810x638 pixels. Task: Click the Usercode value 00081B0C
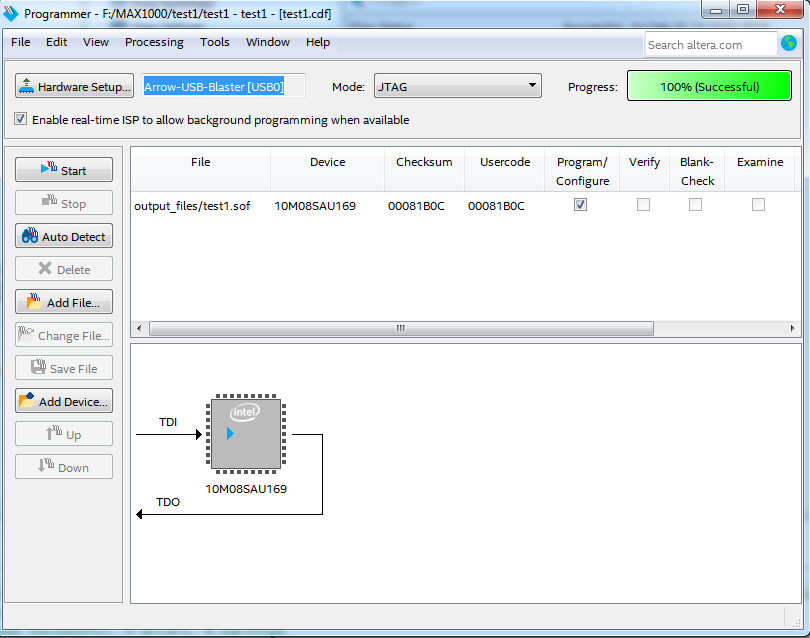[496, 206]
